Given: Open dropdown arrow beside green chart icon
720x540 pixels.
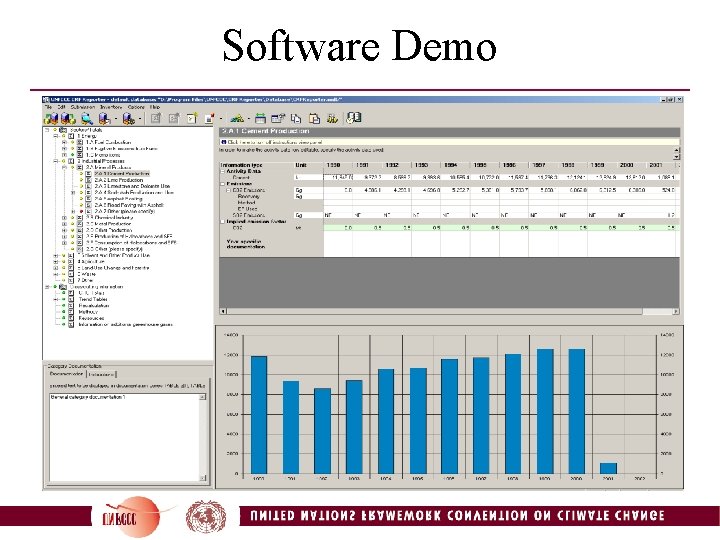Looking at the screenshot, I should coord(248,119).
